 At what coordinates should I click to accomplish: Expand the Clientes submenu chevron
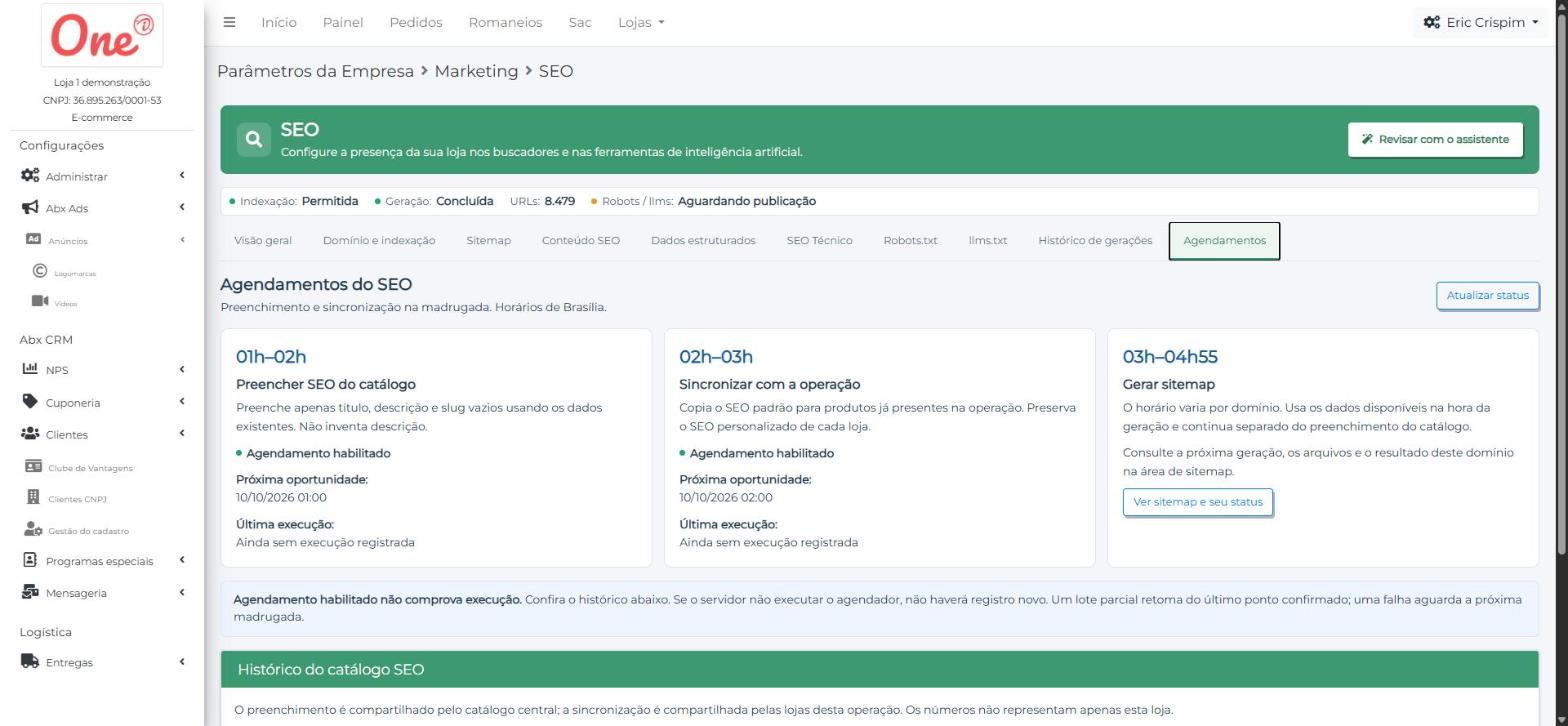(x=182, y=433)
